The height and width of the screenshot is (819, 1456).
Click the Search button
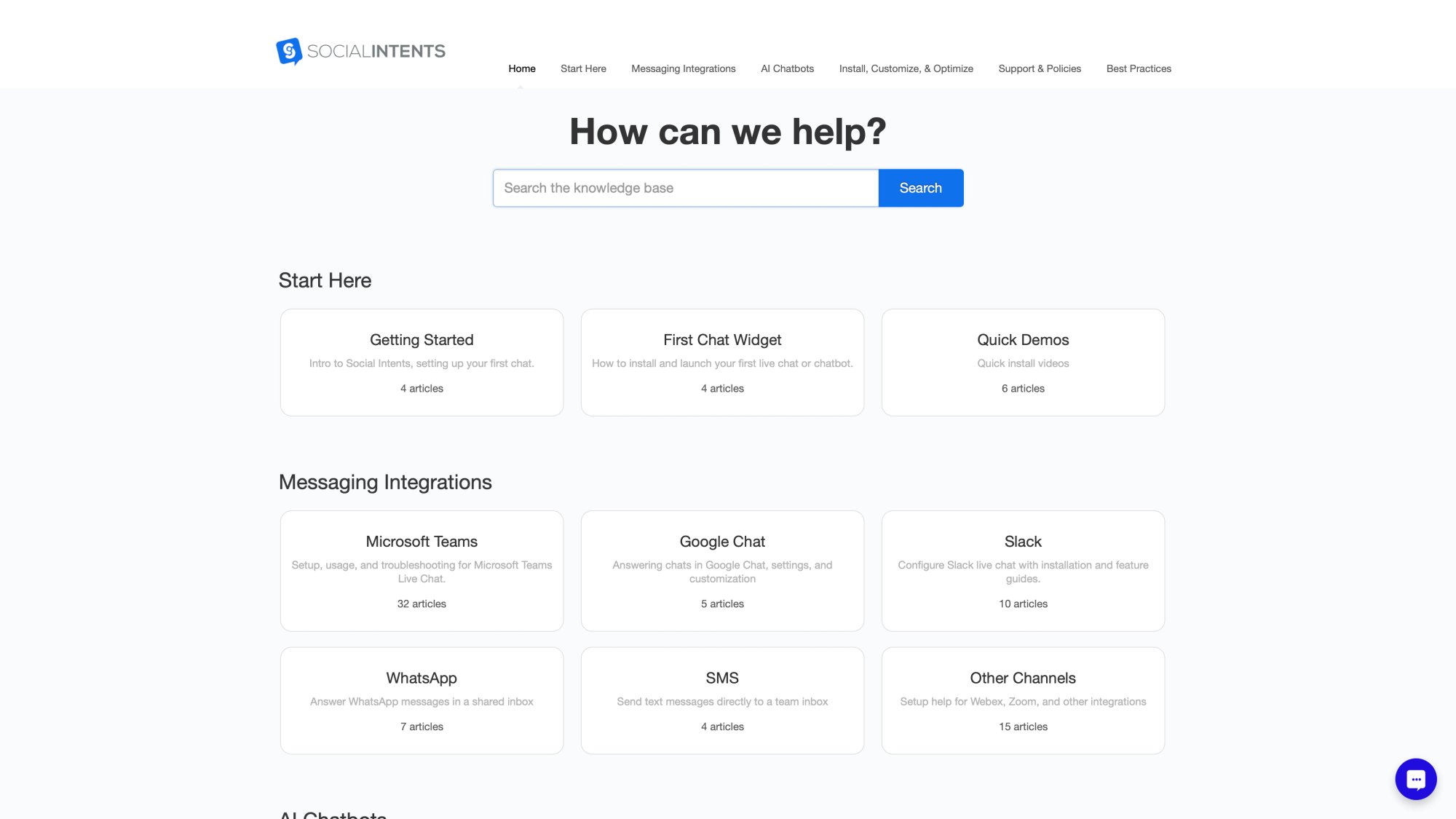tap(920, 187)
